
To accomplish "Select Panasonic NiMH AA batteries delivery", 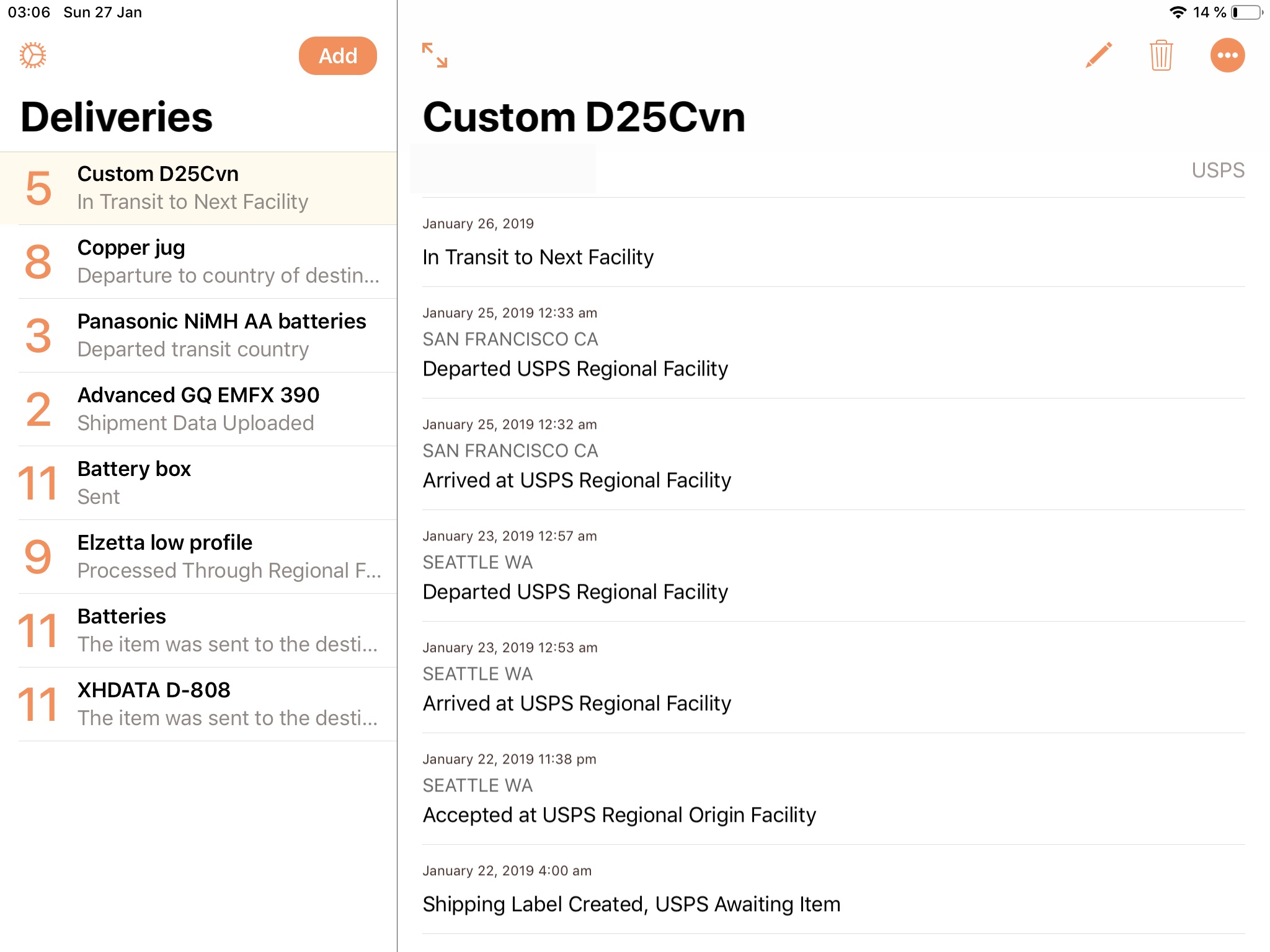I will click(x=198, y=335).
